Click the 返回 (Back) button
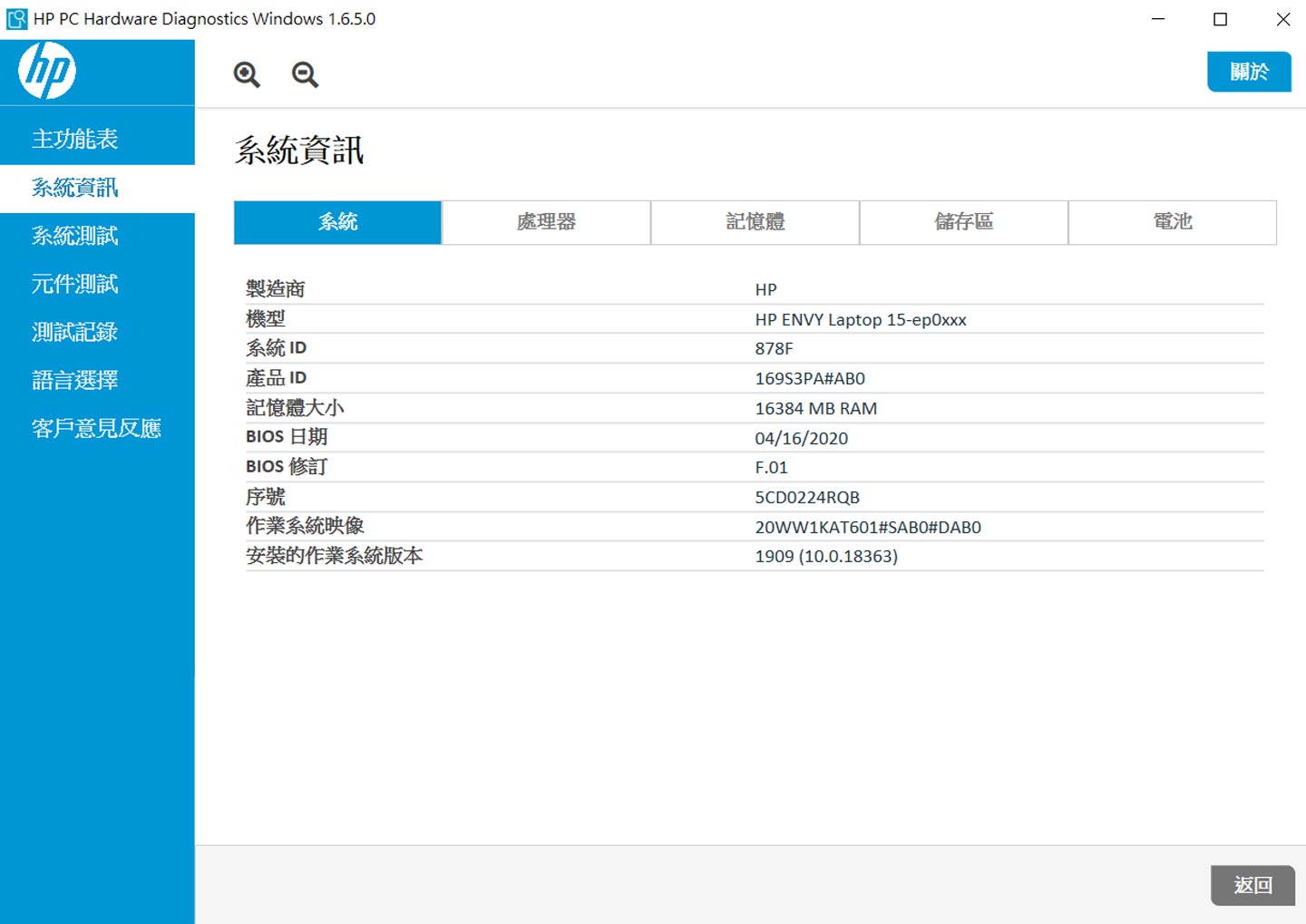Screen dimensions: 1306x924 click(x=1252, y=885)
